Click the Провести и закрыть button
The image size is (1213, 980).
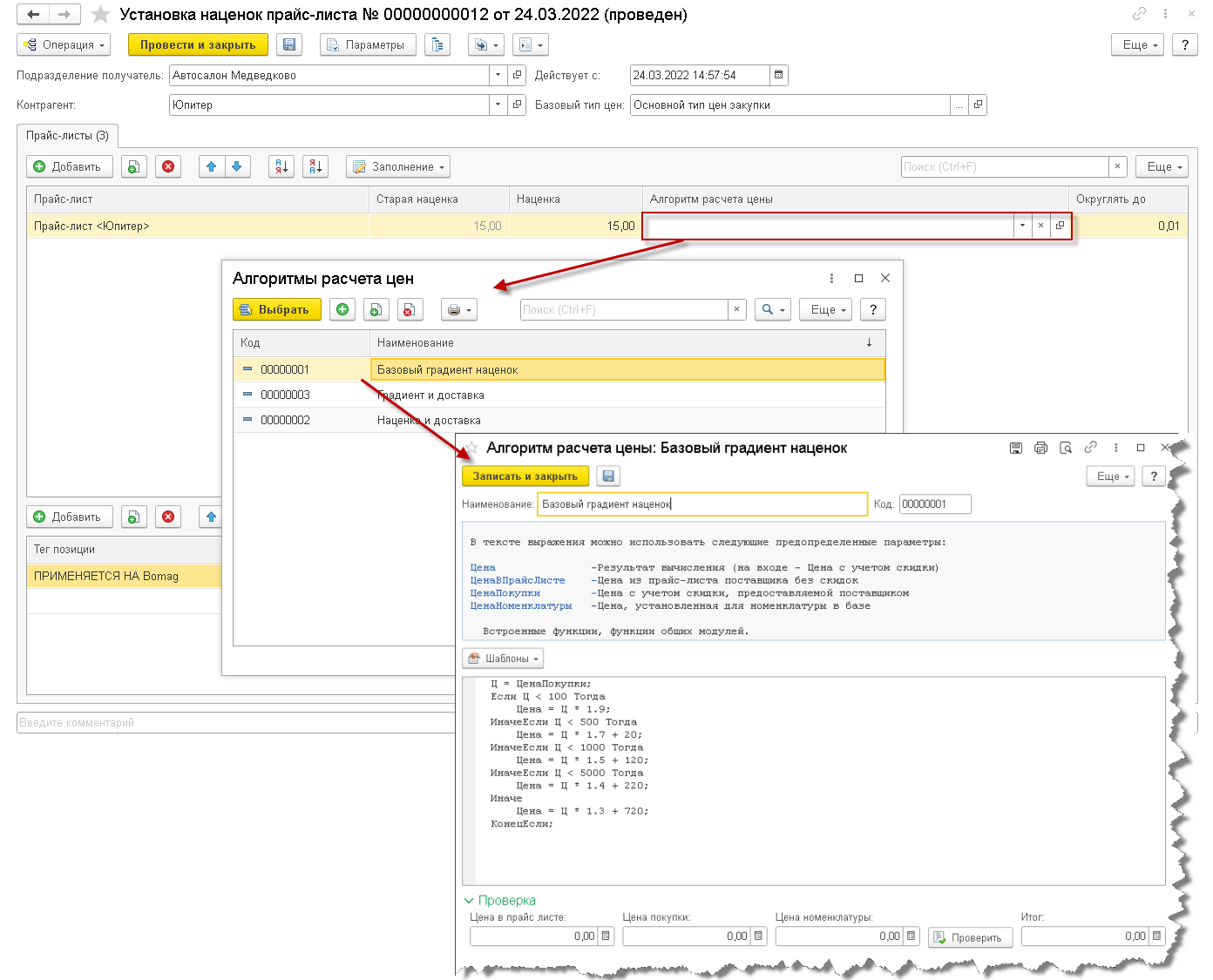(x=198, y=44)
